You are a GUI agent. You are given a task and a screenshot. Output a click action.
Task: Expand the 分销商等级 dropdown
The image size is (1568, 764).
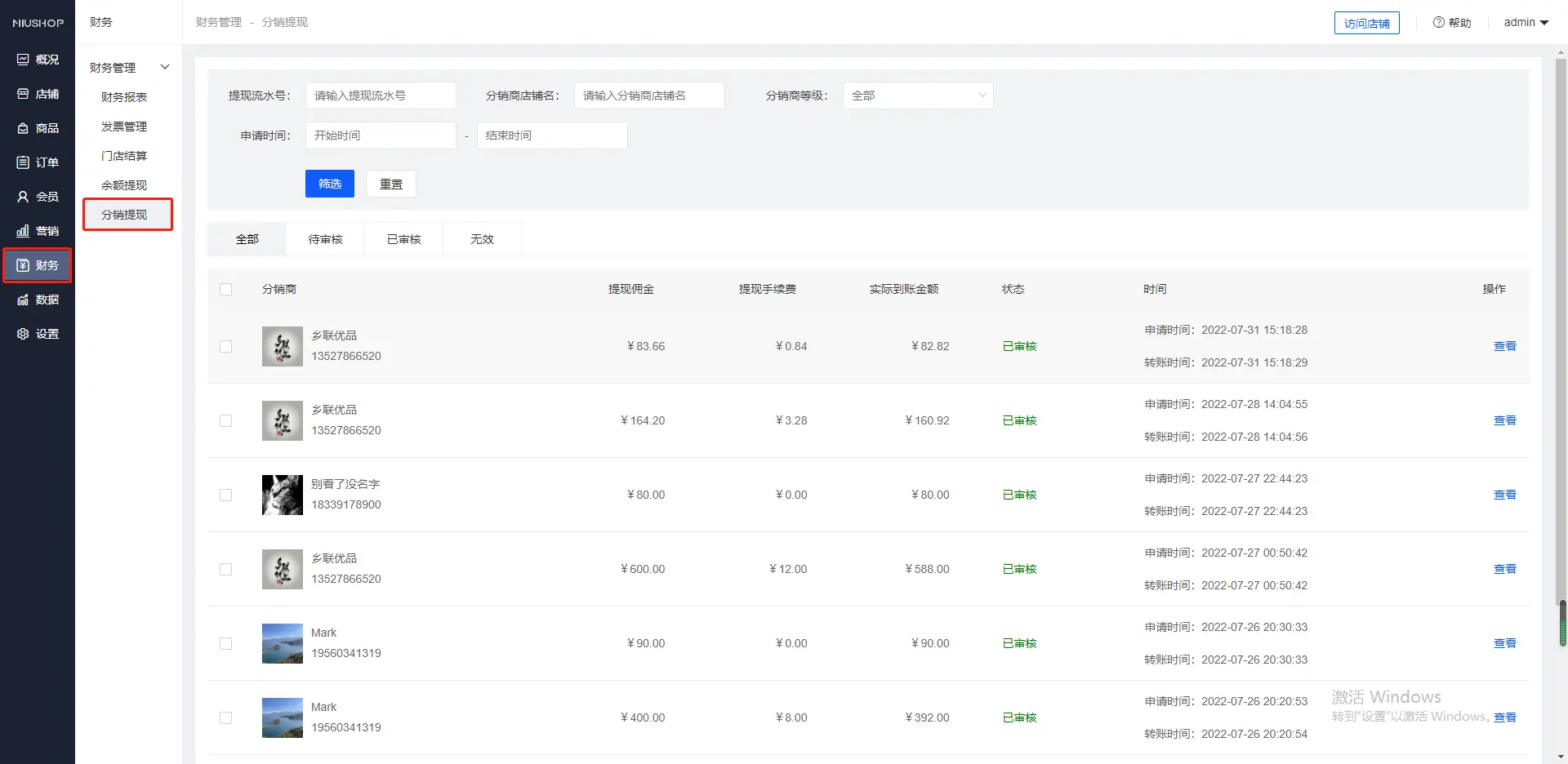tap(917, 95)
